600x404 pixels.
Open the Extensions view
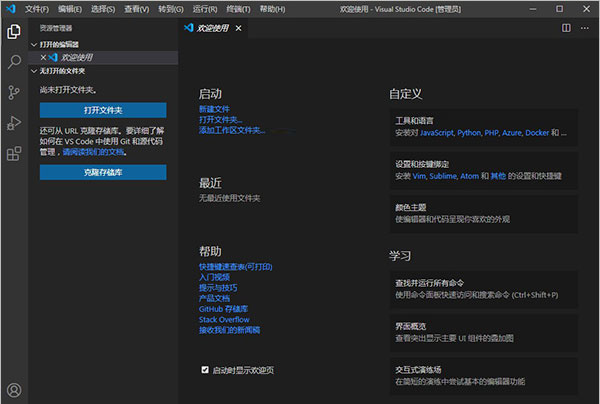click(14, 153)
